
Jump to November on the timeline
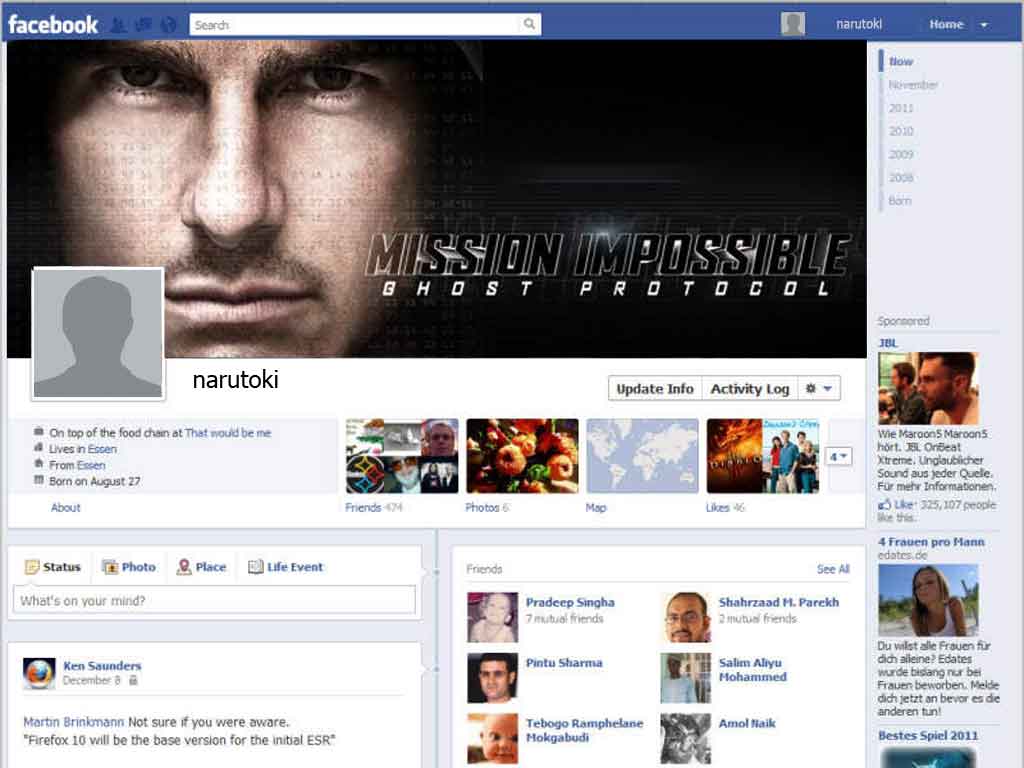coord(913,85)
